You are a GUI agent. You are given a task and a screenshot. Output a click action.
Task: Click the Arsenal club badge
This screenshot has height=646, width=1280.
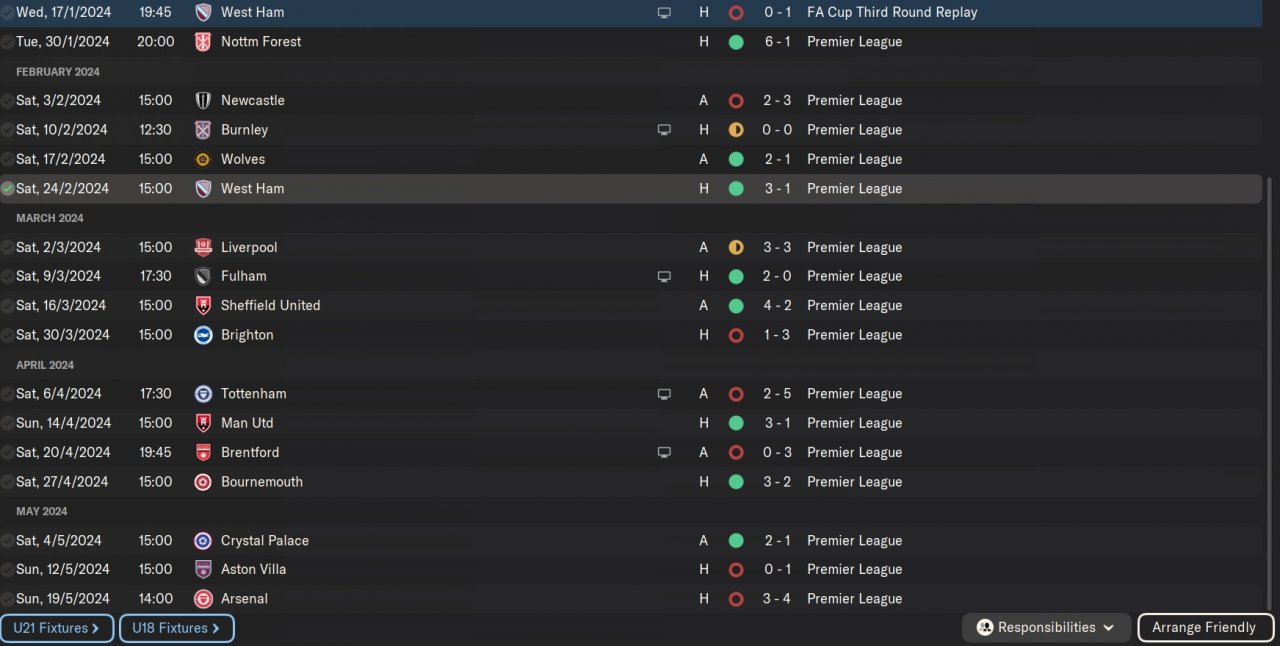[203, 599]
